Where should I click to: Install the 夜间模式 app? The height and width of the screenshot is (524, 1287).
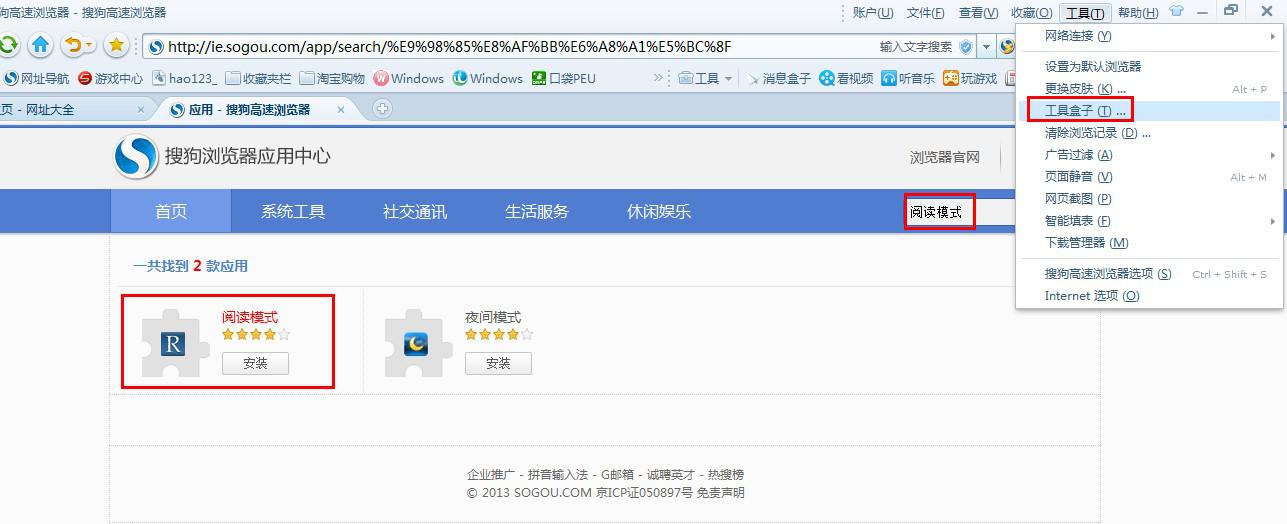click(x=498, y=364)
